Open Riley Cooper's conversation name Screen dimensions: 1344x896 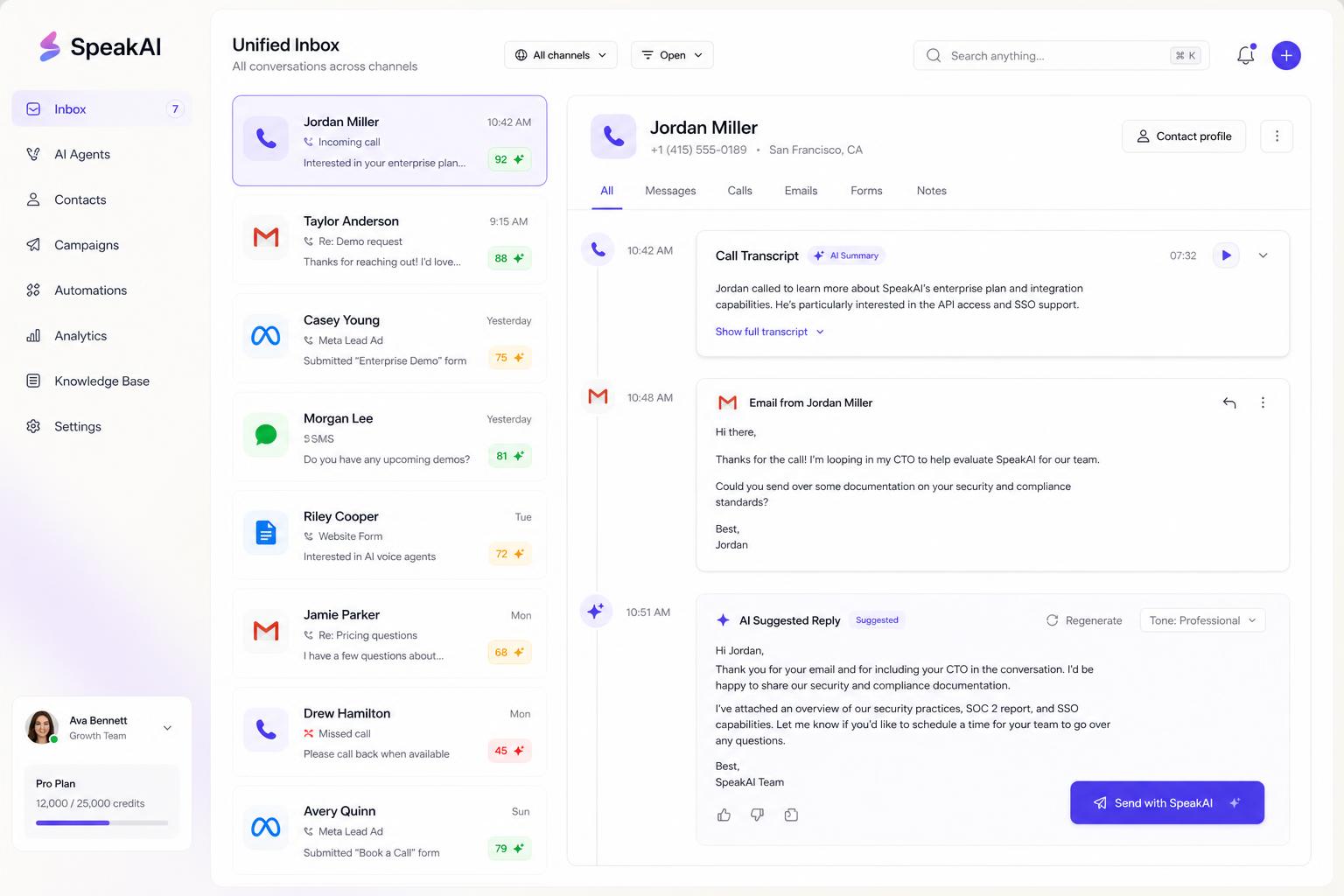(x=340, y=516)
